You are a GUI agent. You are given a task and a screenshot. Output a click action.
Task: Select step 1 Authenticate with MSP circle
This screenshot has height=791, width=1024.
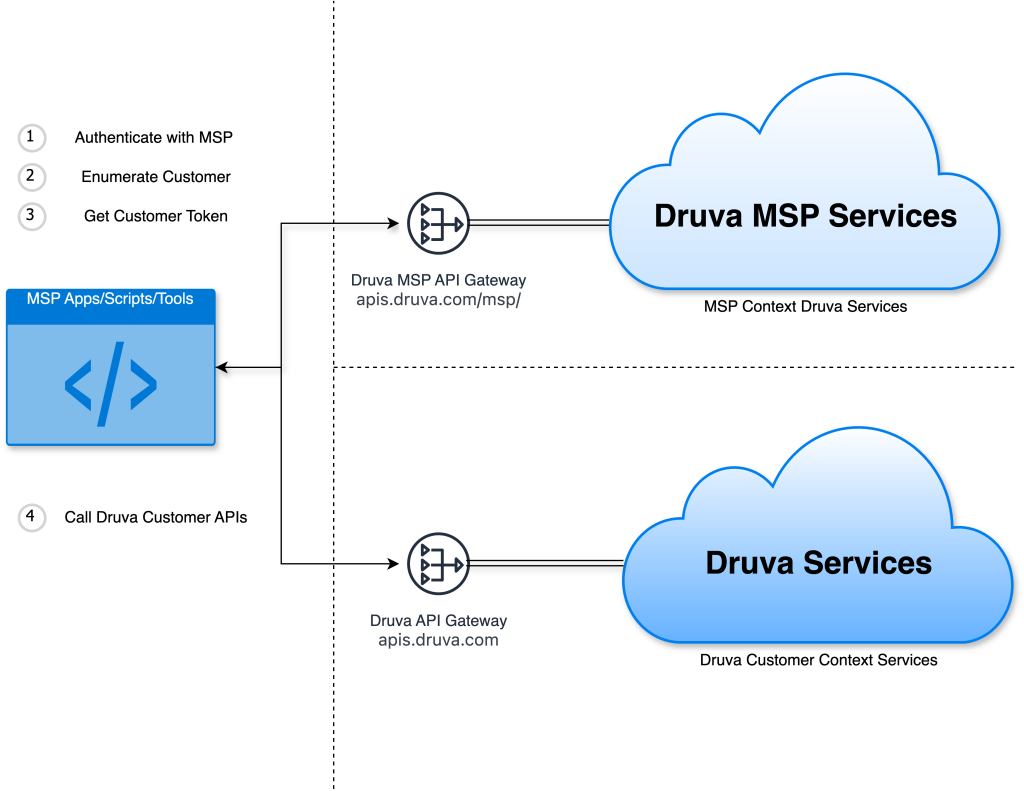tap(31, 138)
